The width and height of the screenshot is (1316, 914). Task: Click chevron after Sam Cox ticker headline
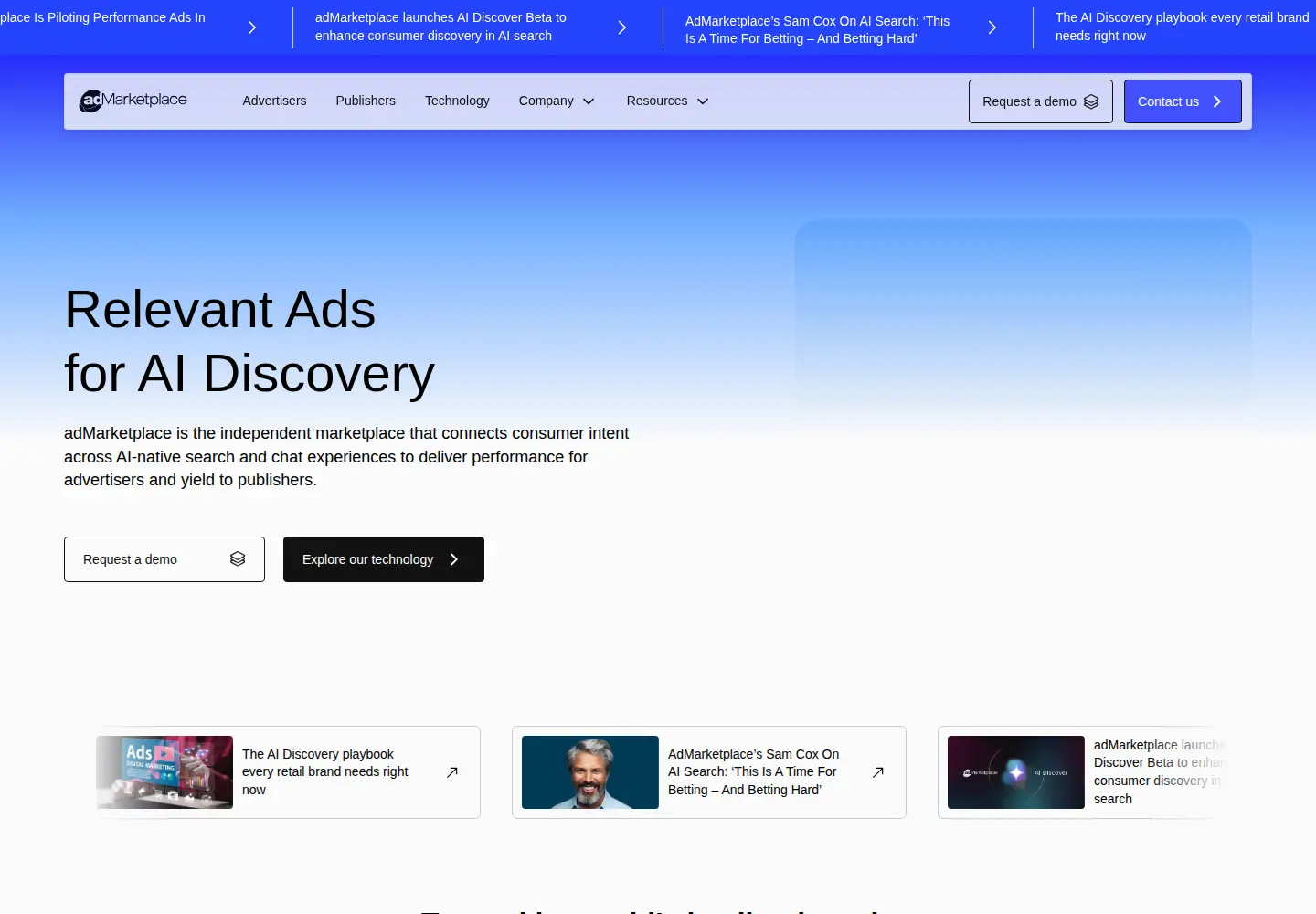pos(992,27)
